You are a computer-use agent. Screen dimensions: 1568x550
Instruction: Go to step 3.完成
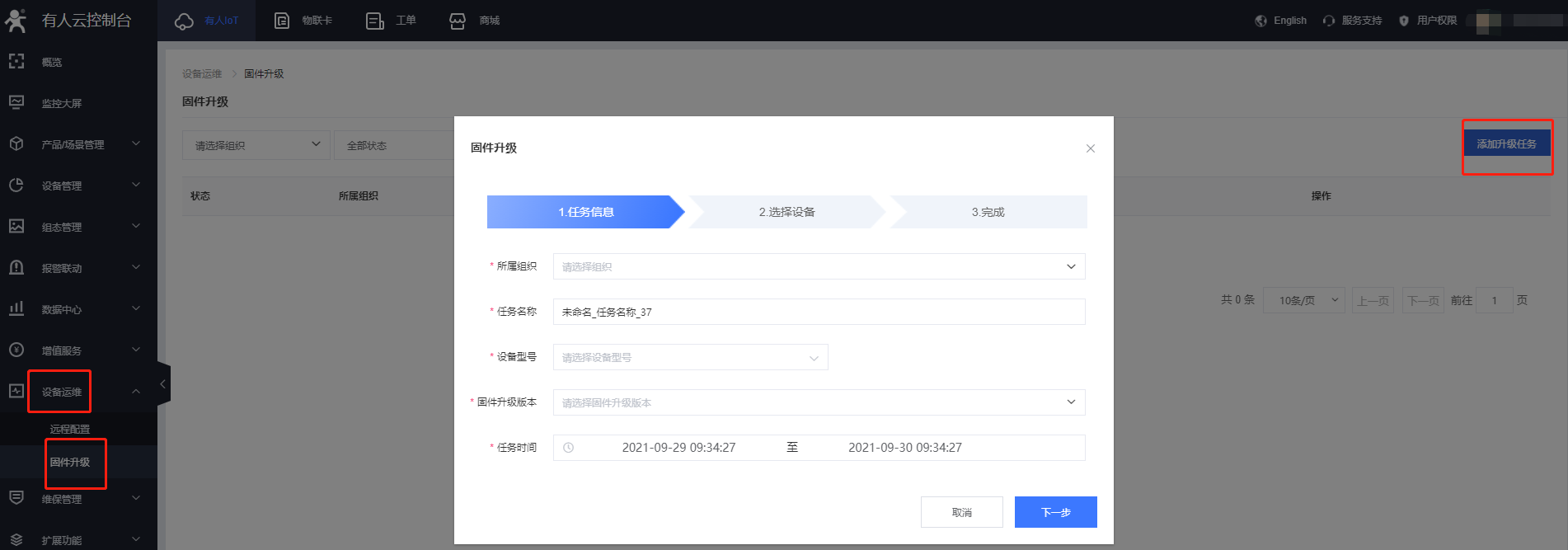point(988,212)
